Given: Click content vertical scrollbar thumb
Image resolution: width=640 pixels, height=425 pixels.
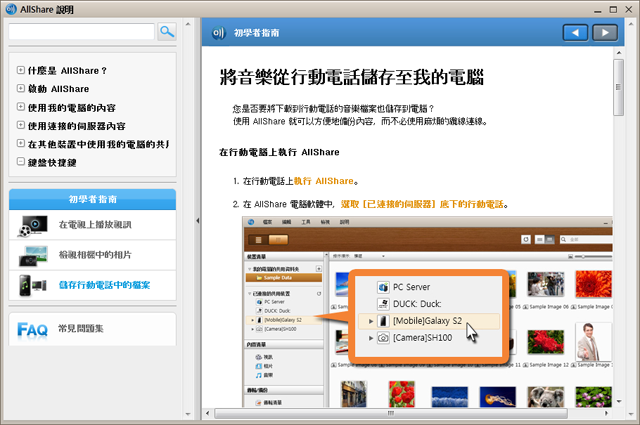Looking at the screenshot, I should click(618, 87).
